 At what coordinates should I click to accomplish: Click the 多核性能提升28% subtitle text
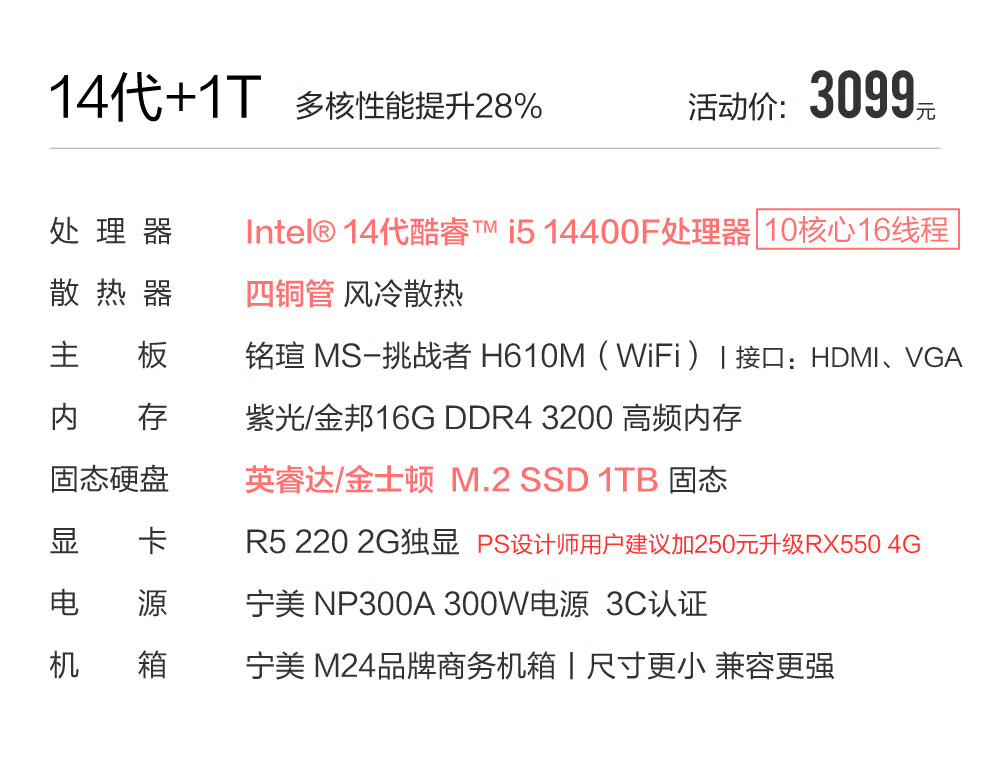pyautogui.click(x=418, y=106)
